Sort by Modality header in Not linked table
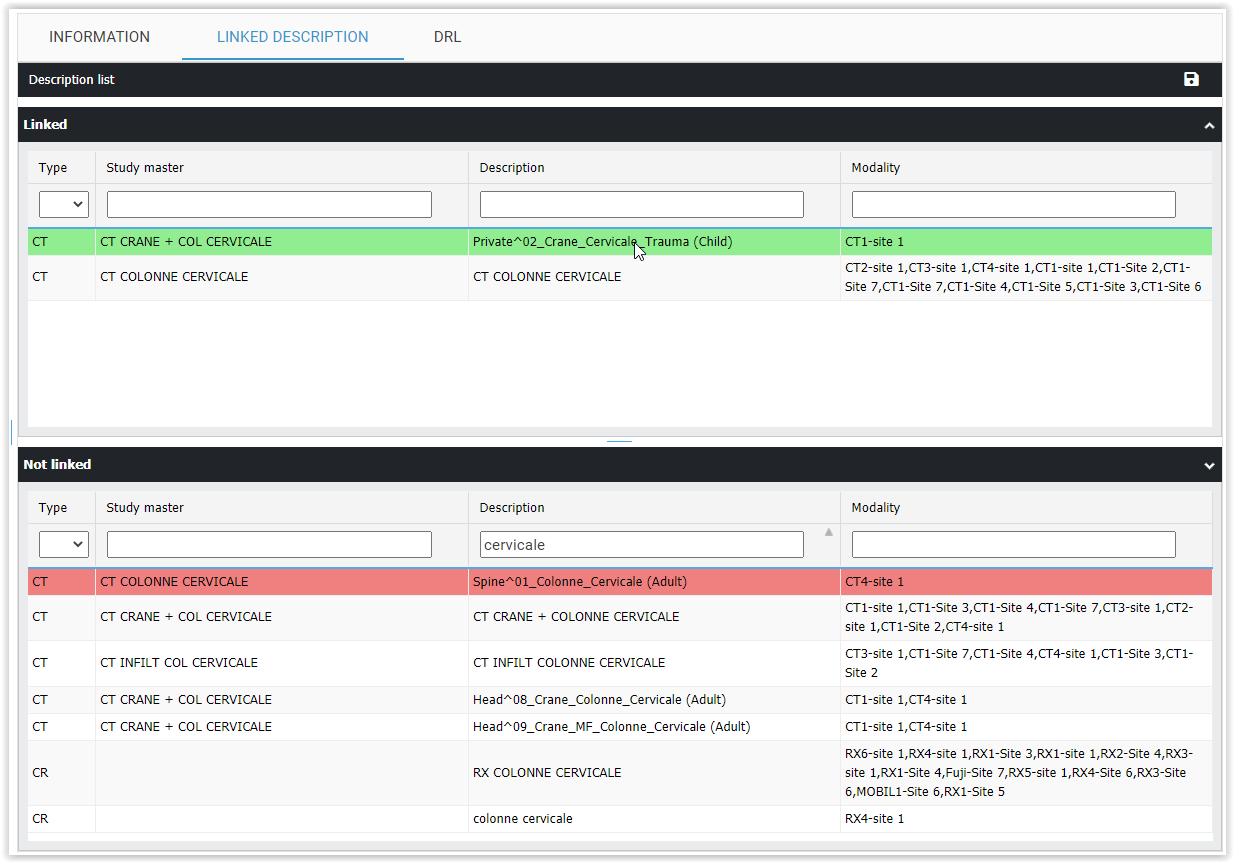The image size is (1234, 863). click(876, 508)
